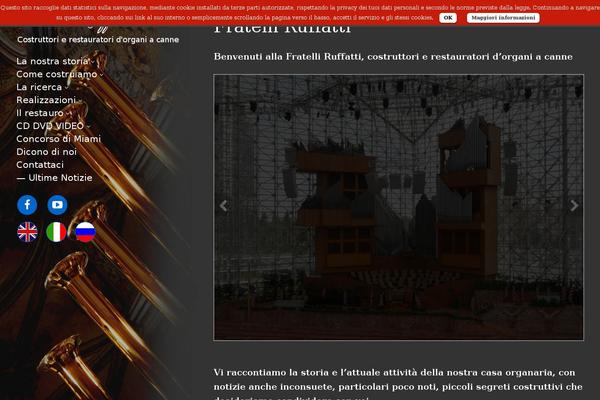
Task: Expand the CD DVD VIDEO submenu arrow
Action: tap(88, 127)
